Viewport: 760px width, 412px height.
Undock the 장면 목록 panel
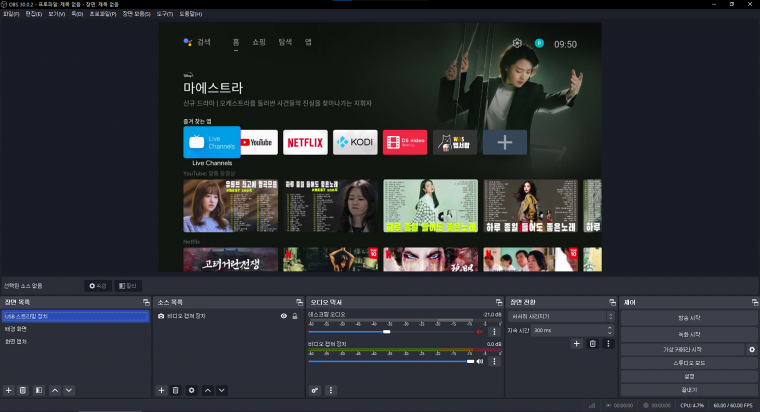pyautogui.click(x=146, y=302)
